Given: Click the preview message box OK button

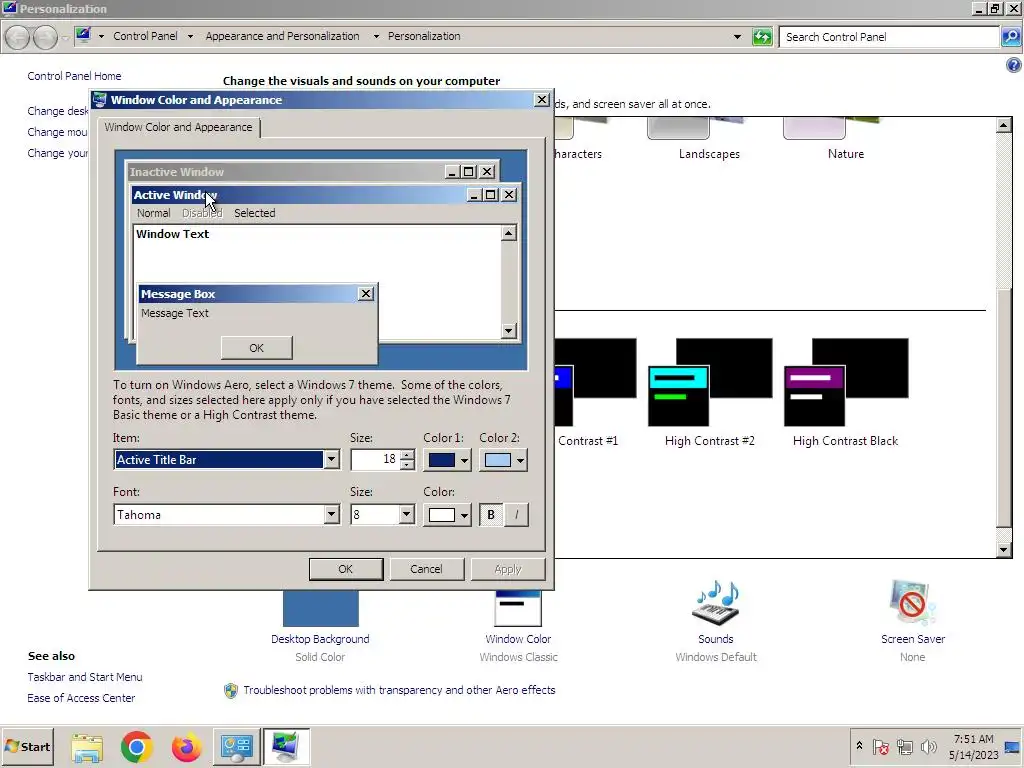Looking at the screenshot, I should 257,348.
